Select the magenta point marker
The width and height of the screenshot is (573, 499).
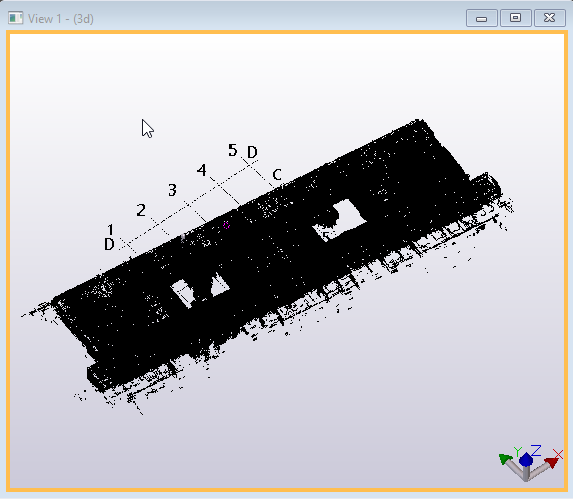(226, 225)
